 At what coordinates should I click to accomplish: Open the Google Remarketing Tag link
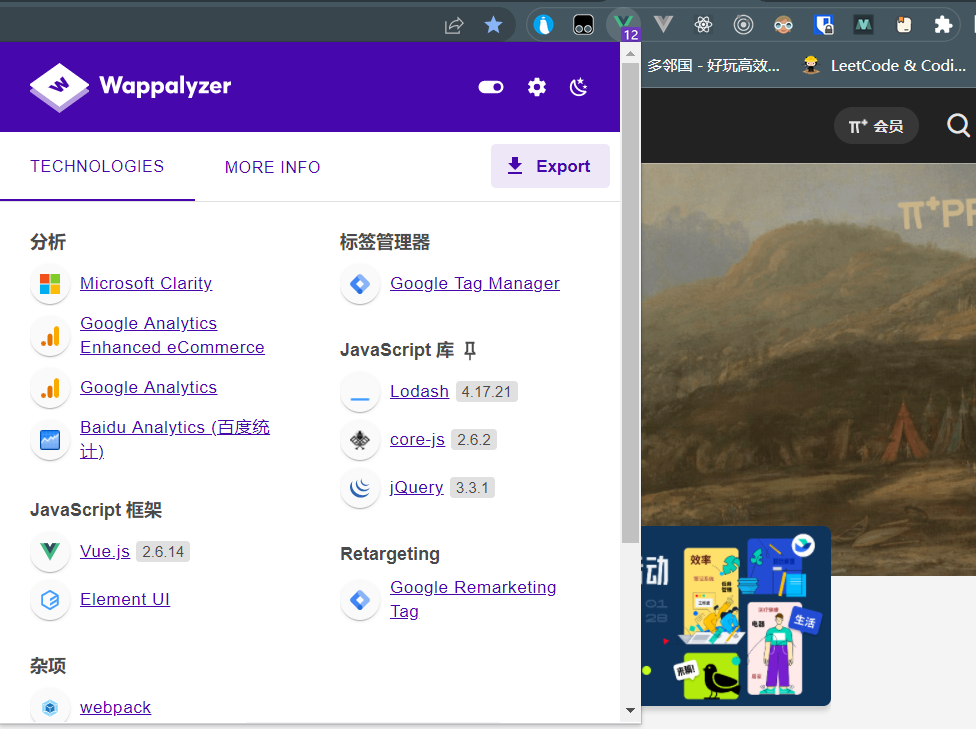point(474,599)
